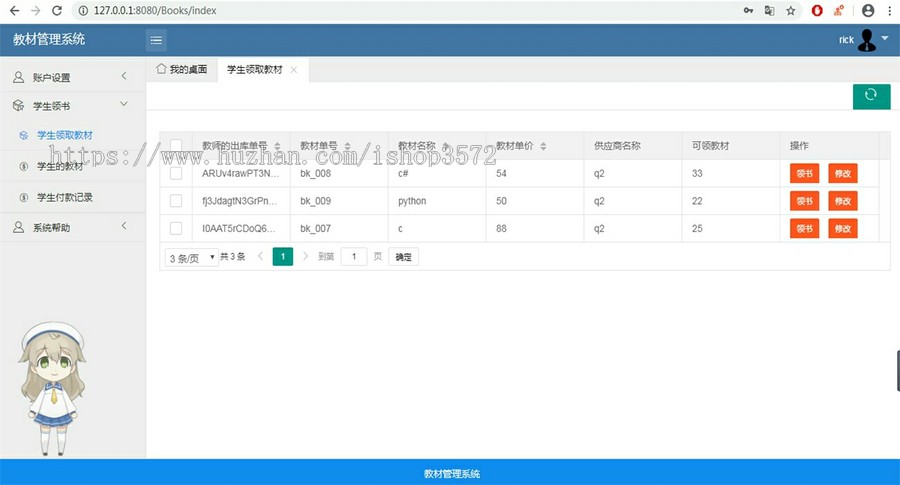Open browser profile avatar icon

868,10
